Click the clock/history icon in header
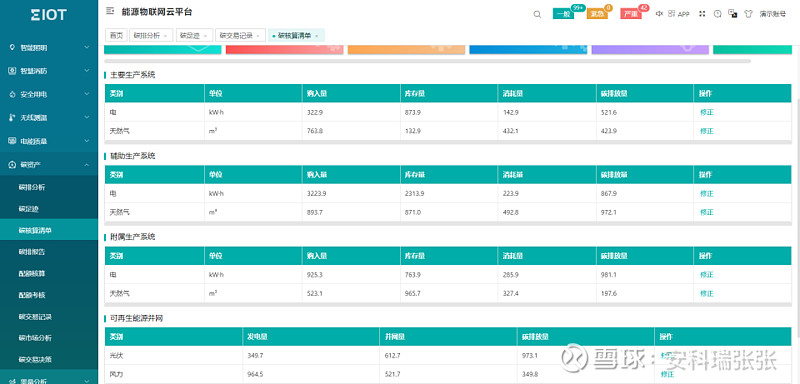The image size is (800, 384). (717, 14)
